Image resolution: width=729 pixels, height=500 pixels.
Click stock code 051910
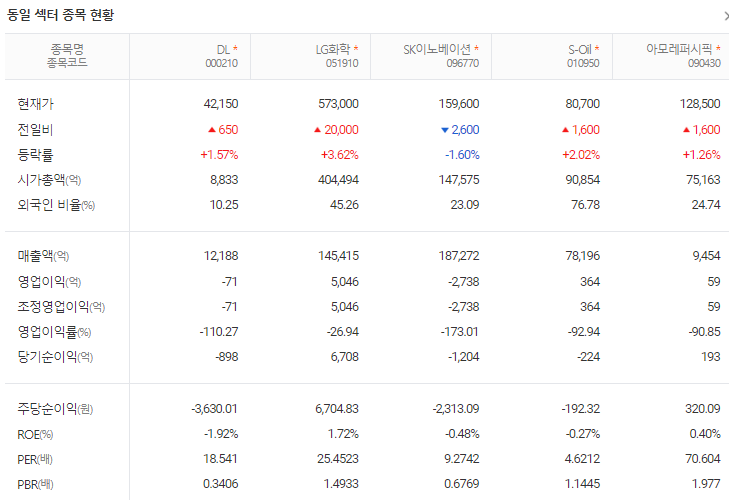[342, 63]
